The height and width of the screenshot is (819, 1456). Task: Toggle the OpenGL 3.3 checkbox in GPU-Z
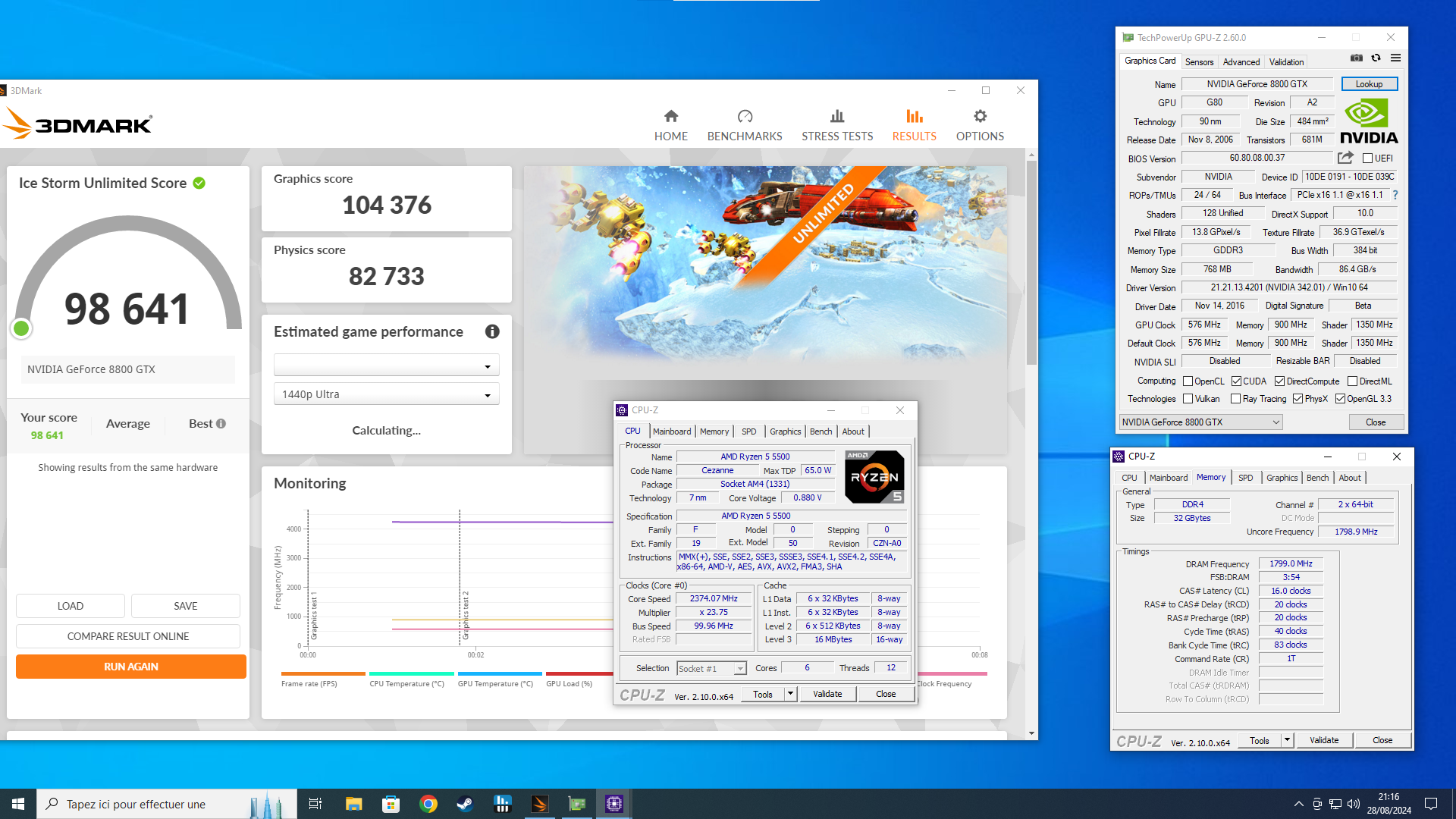tap(1340, 399)
